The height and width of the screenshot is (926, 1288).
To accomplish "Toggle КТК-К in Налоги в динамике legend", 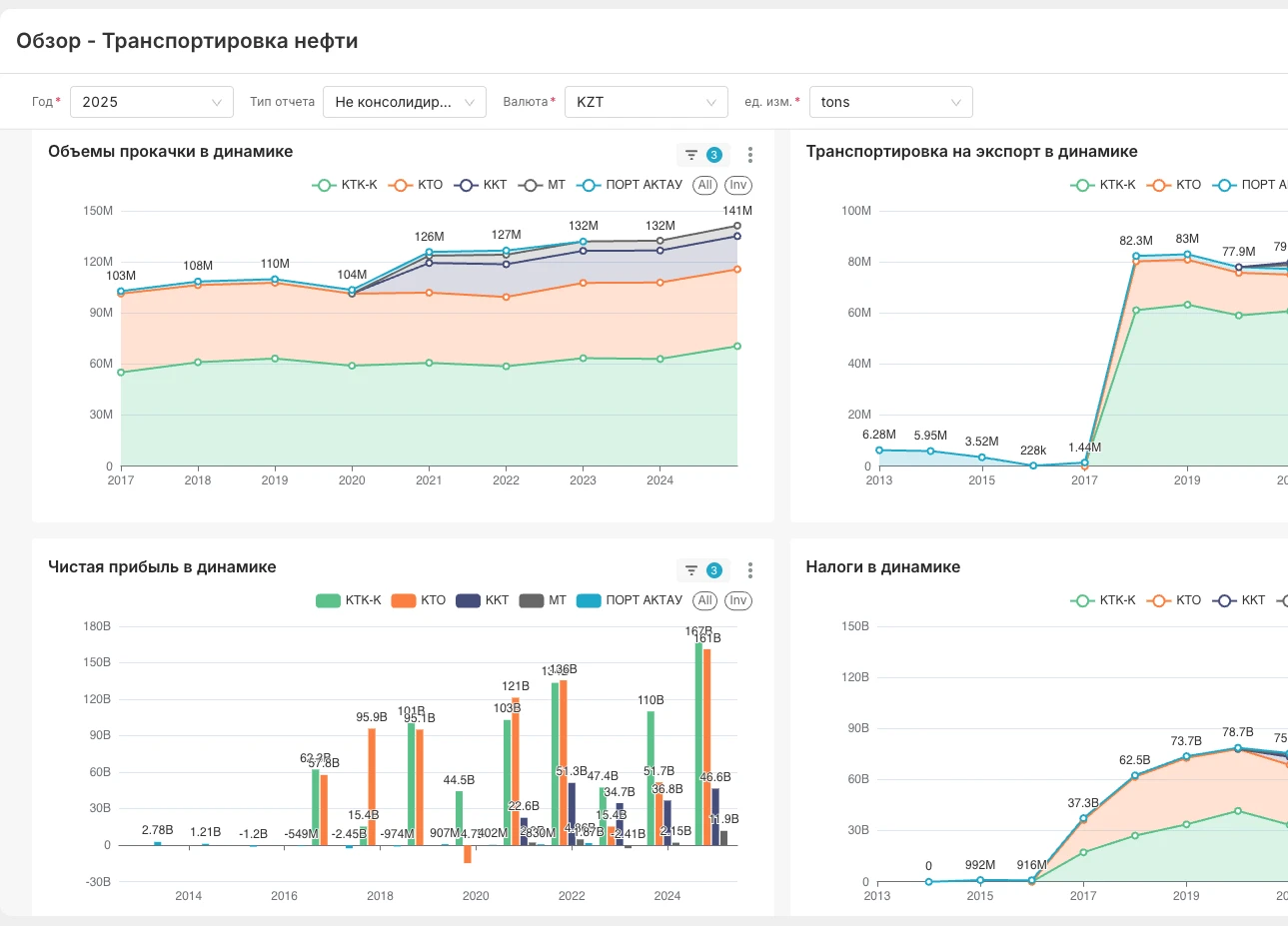I will (x=1103, y=600).
